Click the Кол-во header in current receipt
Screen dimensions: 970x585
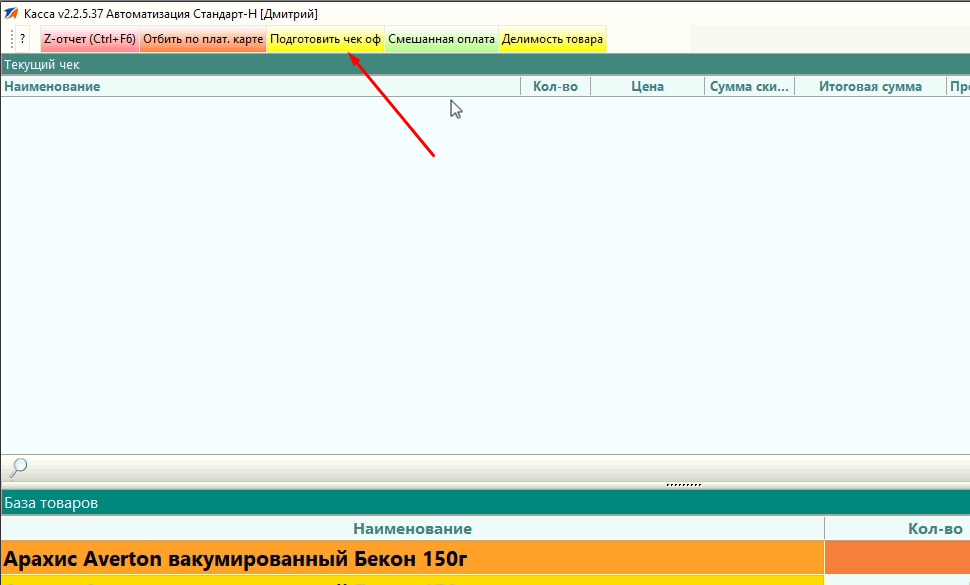[x=556, y=87]
